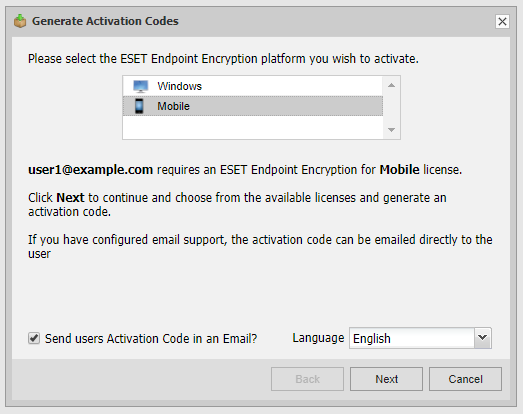Open the Language dropdown arrow
This screenshot has height=414, width=523.
coord(482,338)
